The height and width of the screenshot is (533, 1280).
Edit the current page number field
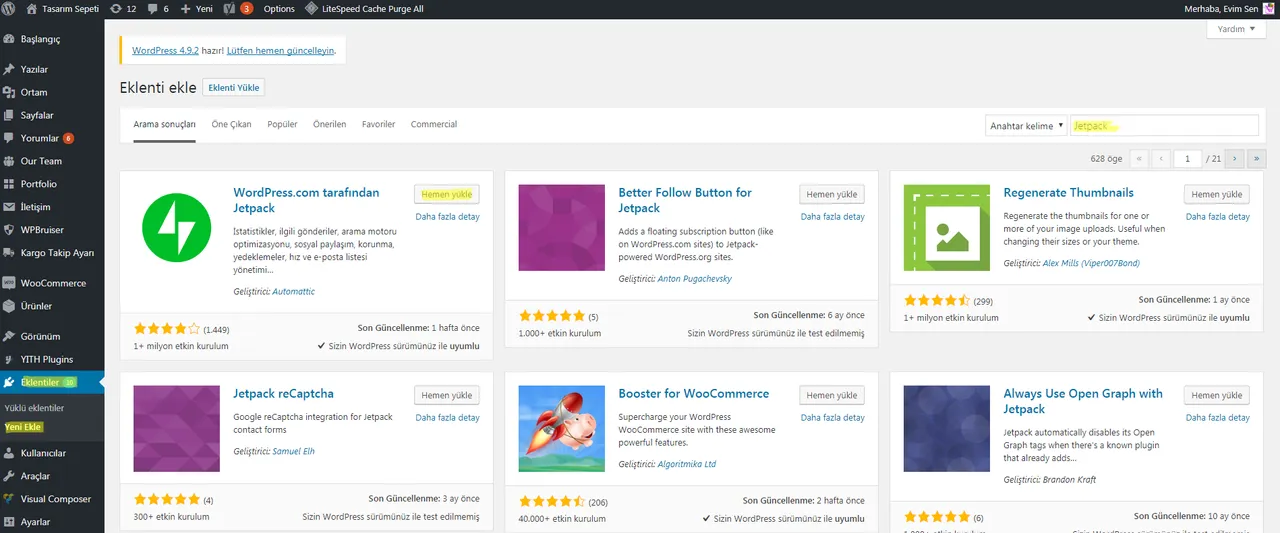(1187, 158)
